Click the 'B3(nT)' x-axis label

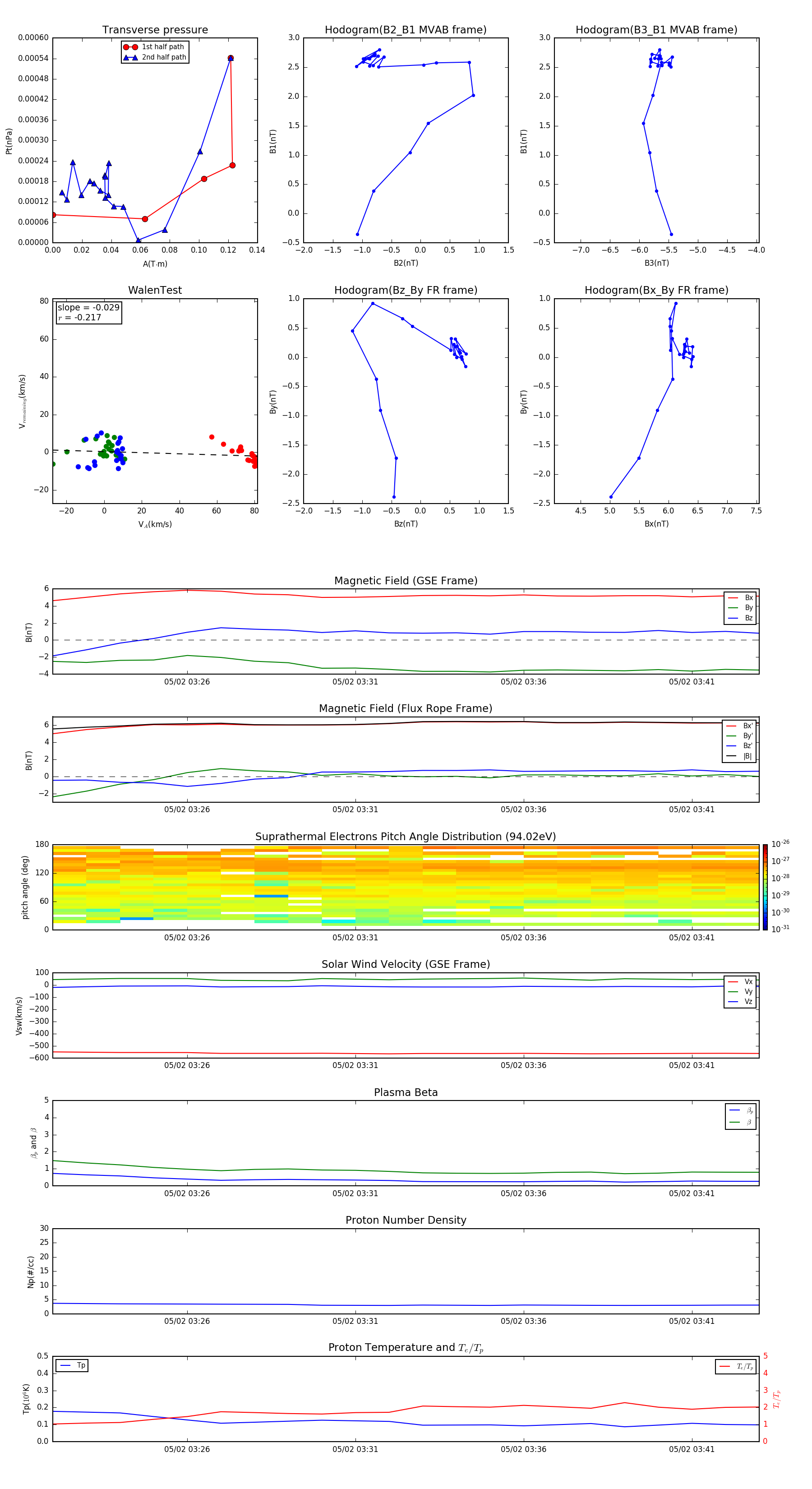(x=656, y=264)
